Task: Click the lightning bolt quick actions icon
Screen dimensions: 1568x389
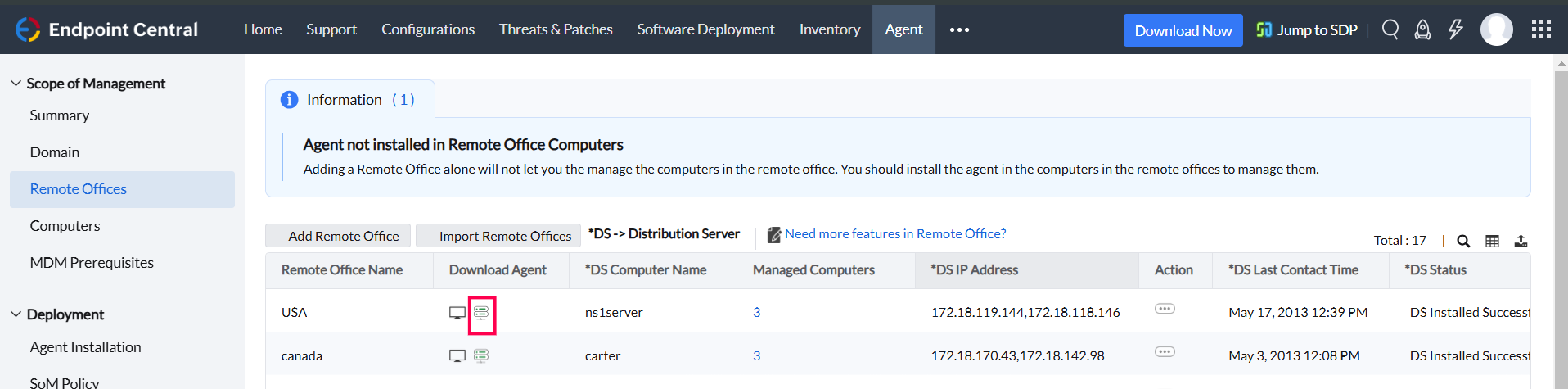Action: click(x=1455, y=30)
